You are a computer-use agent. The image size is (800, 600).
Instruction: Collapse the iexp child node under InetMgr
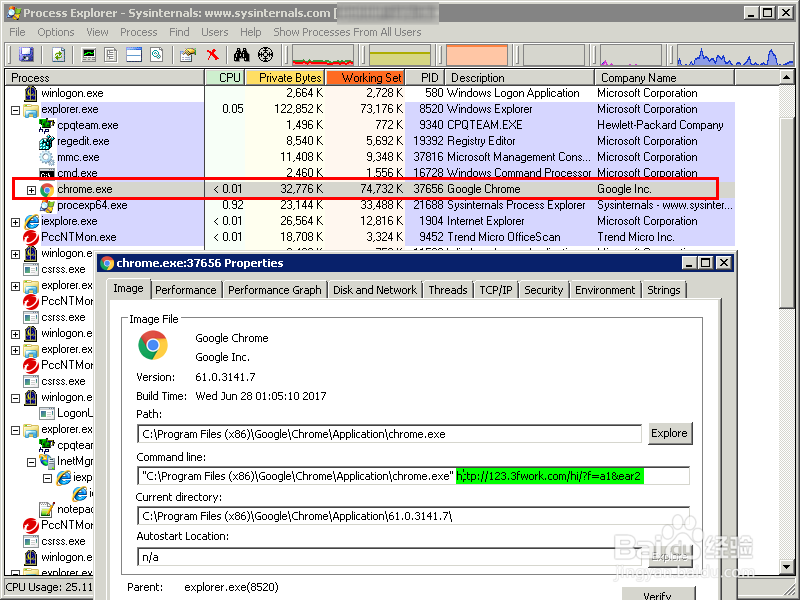(47, 478)
